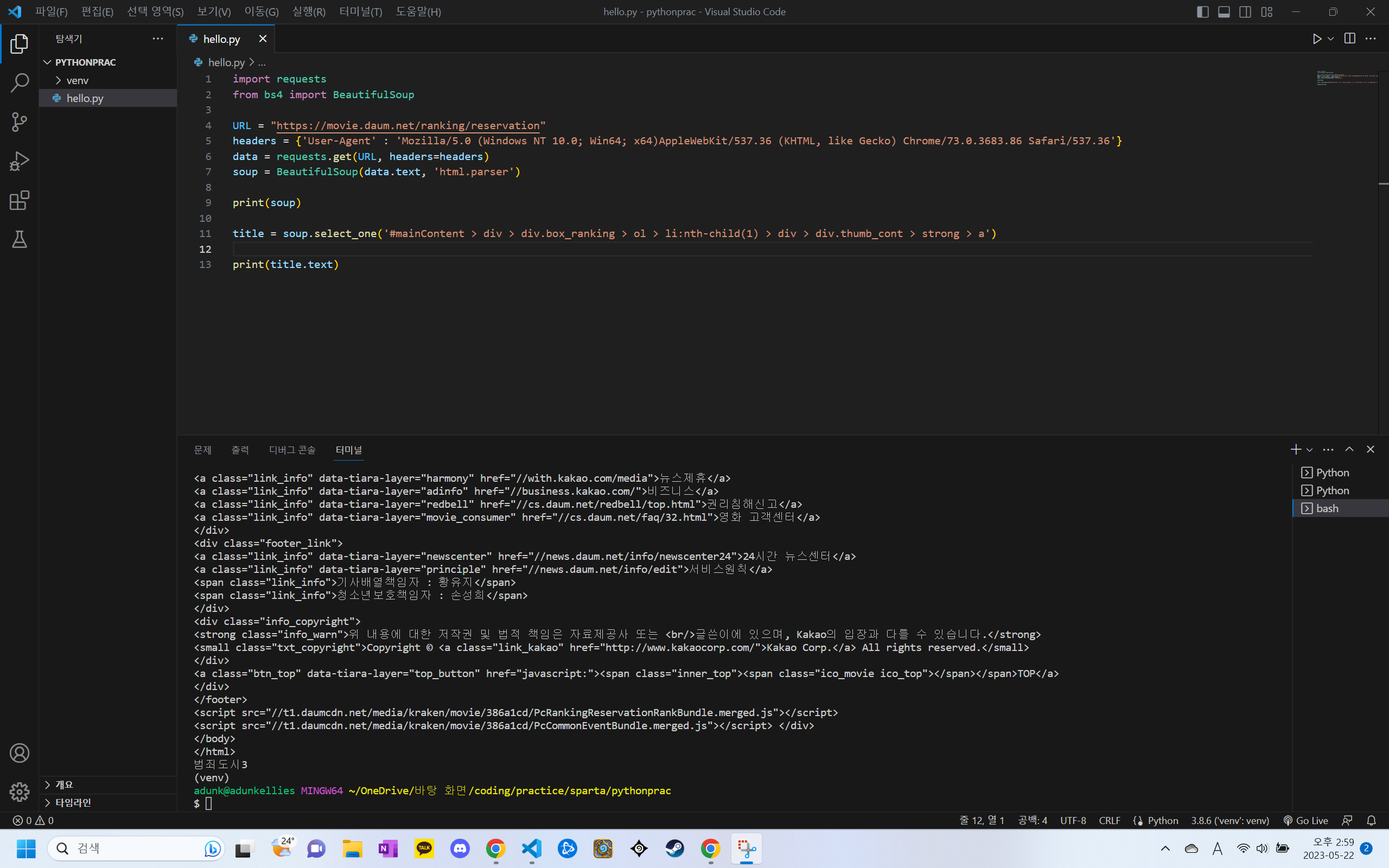1389x868 pixels.
Task: Expand the 타임라인 timeline section
Action: (108, 802)
